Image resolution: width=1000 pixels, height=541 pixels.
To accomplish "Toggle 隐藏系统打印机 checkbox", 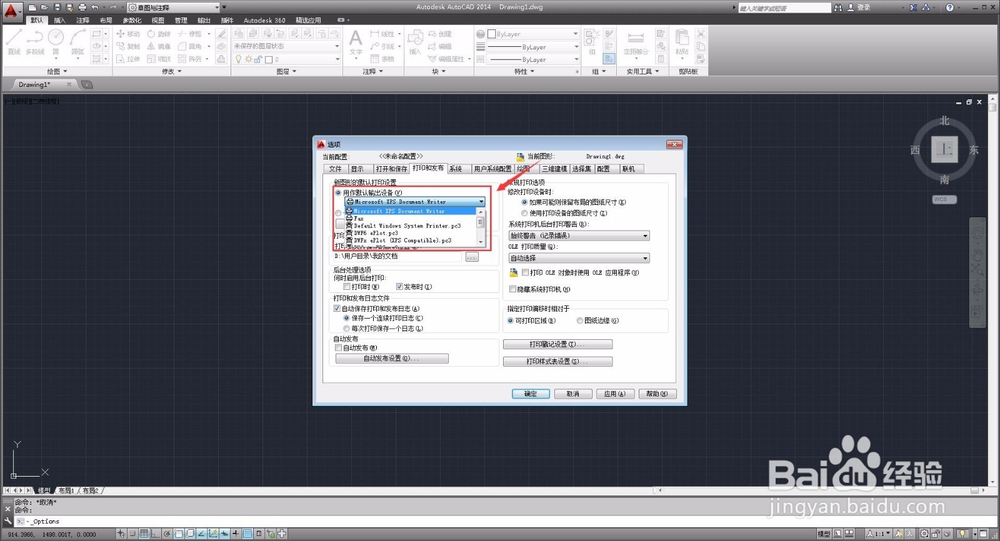I will pyautogui.click(x=513, y=289).
